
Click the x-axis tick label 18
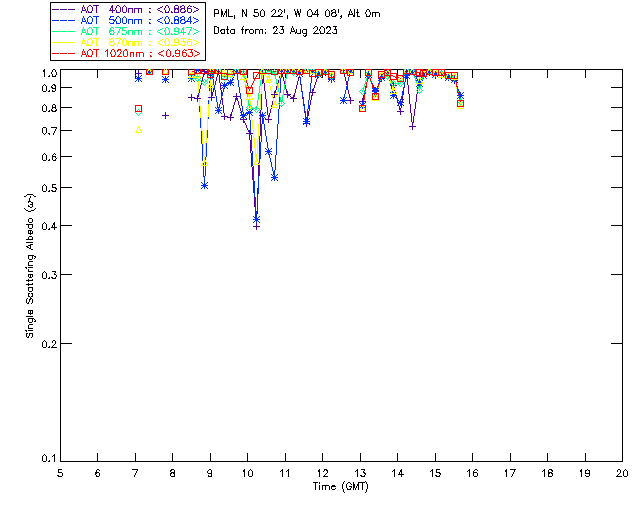coord(547,473)
